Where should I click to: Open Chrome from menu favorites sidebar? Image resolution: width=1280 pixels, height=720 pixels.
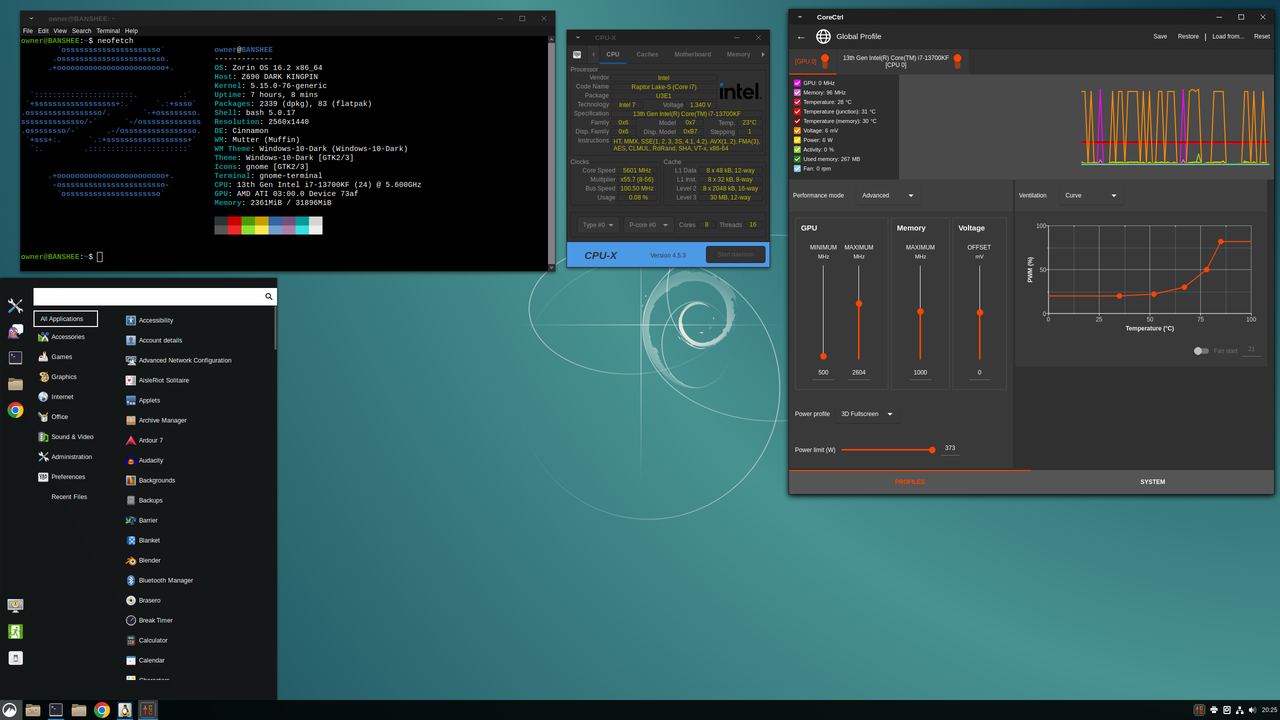[x=15, y=410]
